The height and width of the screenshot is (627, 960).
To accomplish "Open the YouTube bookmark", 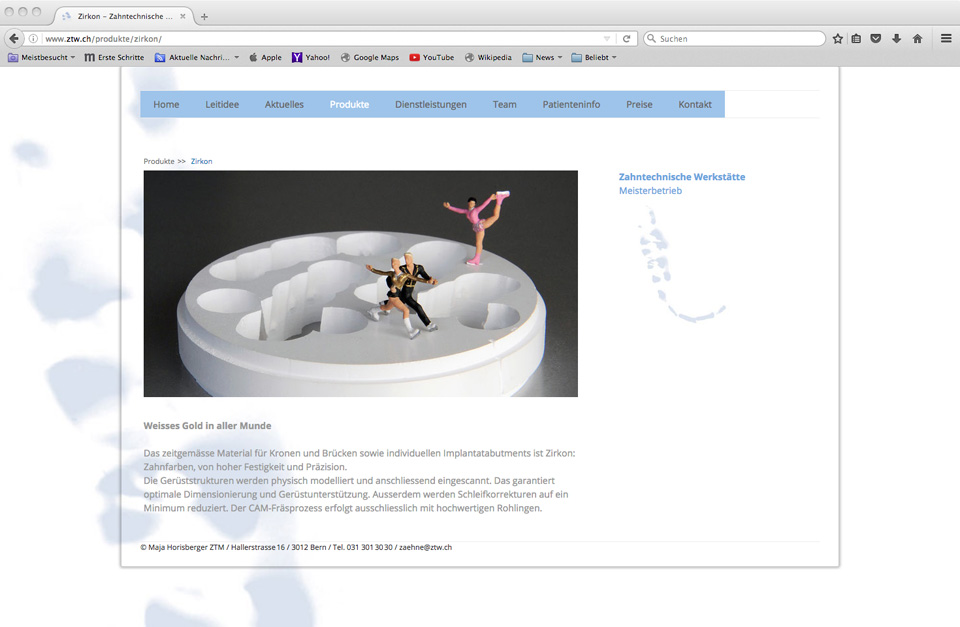I will 432,58.
